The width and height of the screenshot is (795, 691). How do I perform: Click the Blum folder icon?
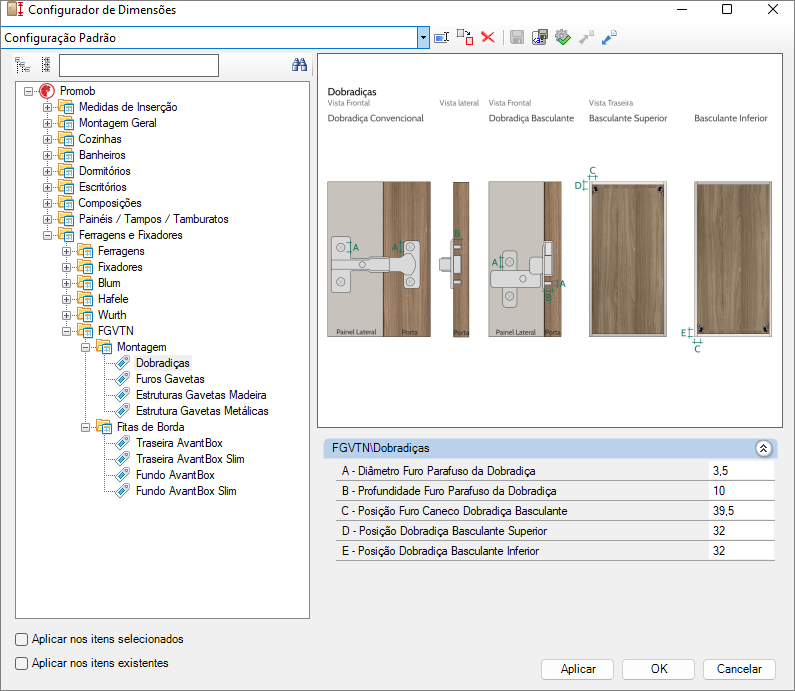[85, 283]
